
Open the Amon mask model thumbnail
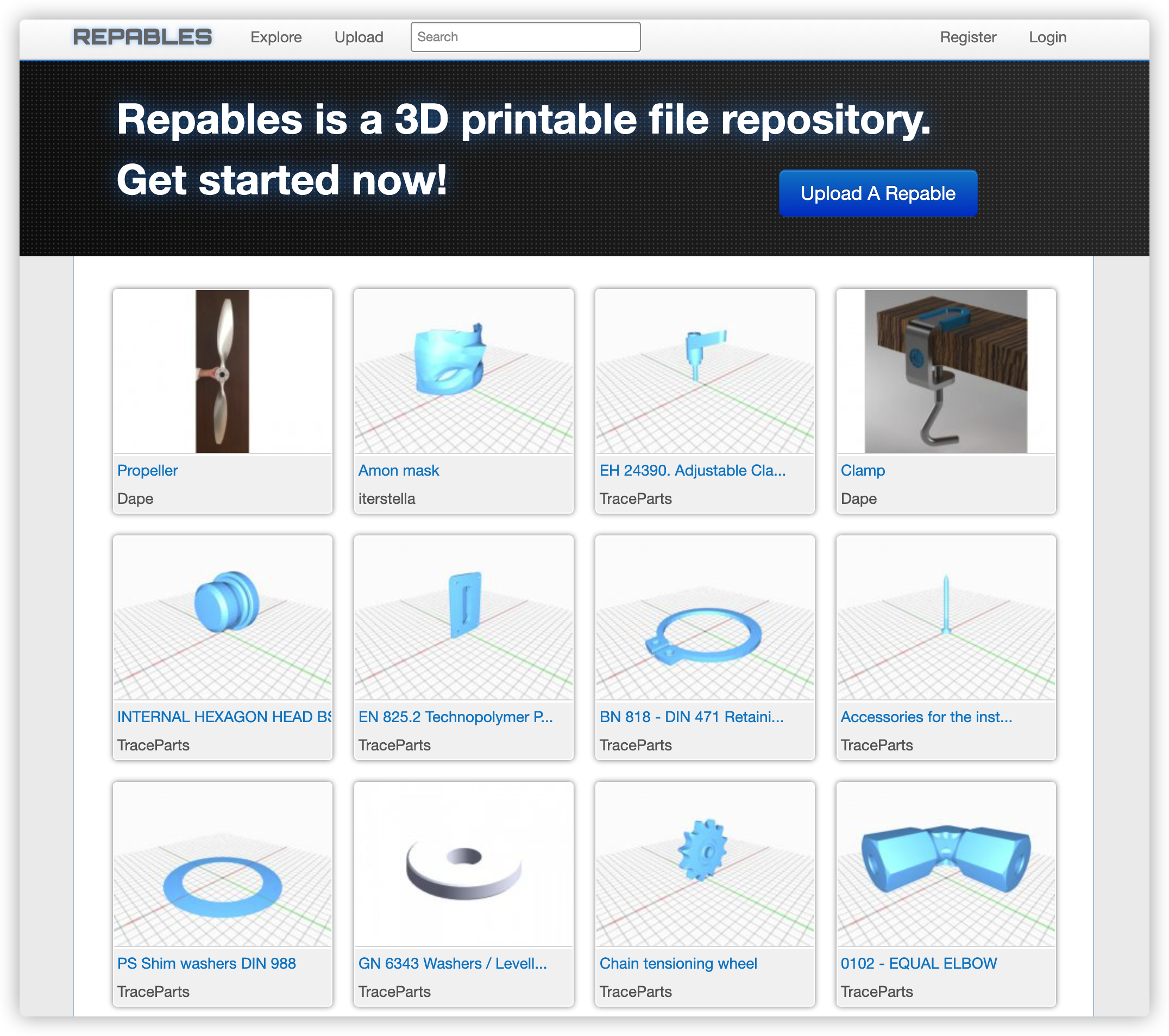463,371
